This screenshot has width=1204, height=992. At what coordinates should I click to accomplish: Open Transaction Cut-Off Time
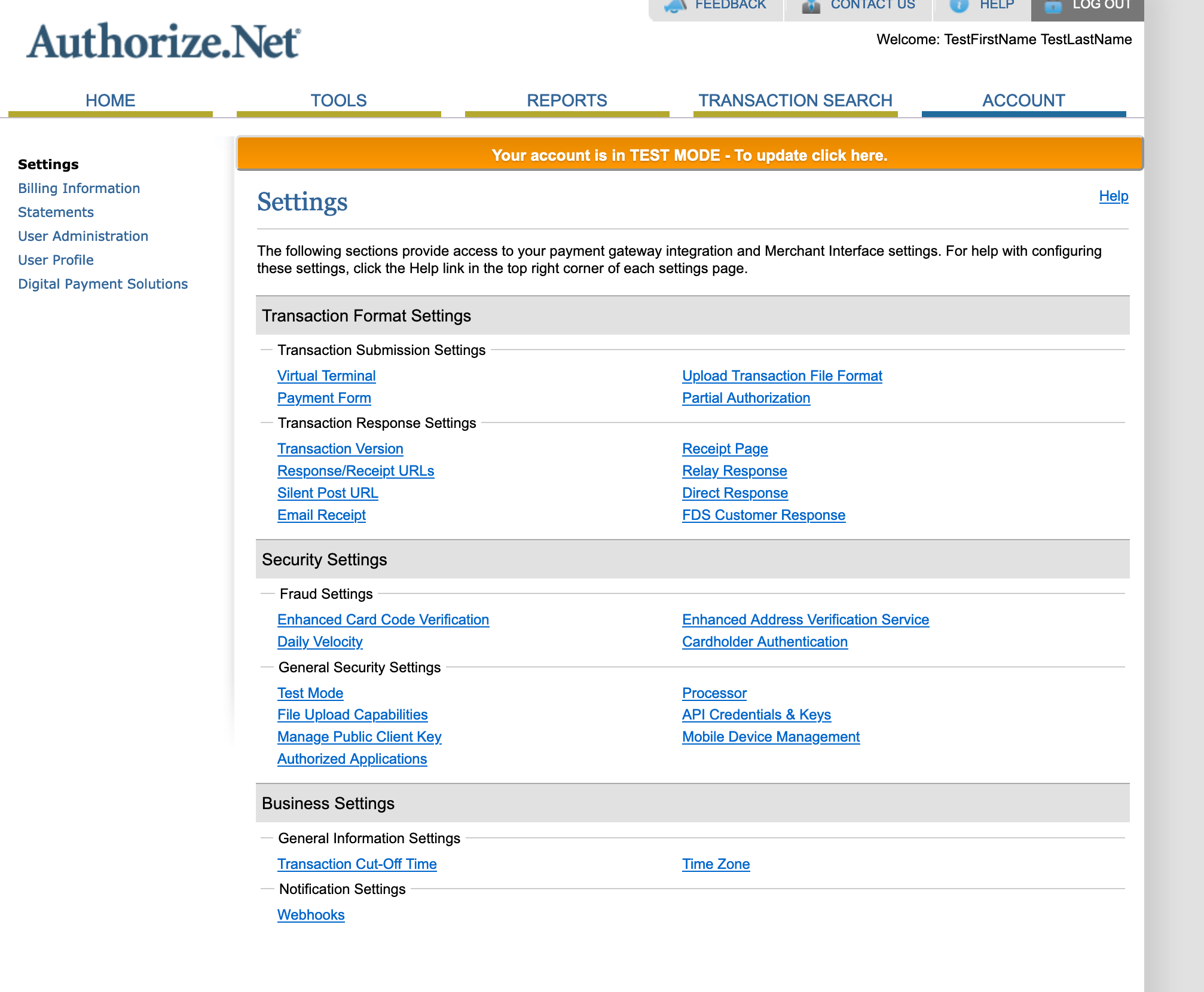coord(357,864)
